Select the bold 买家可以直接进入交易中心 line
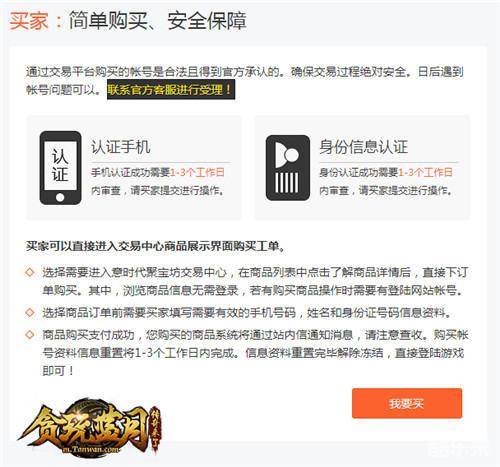Screen dimensions: 500x467 pos(156,246)
